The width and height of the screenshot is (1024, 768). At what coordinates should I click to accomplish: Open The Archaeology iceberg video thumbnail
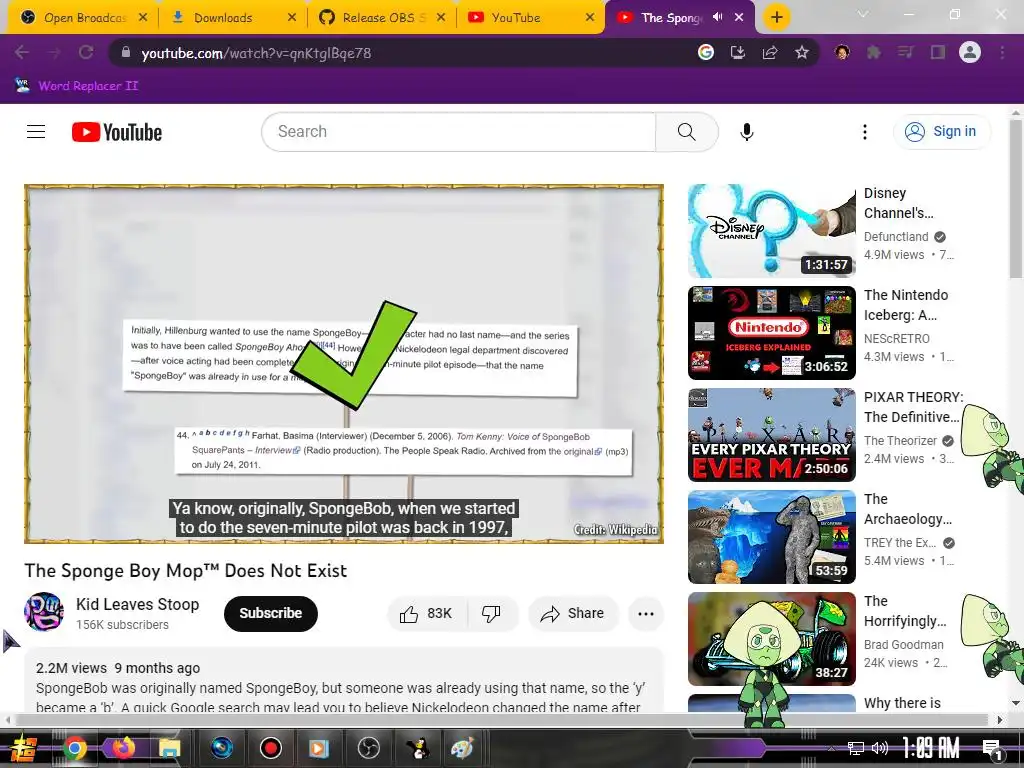[x=771, y=536]
